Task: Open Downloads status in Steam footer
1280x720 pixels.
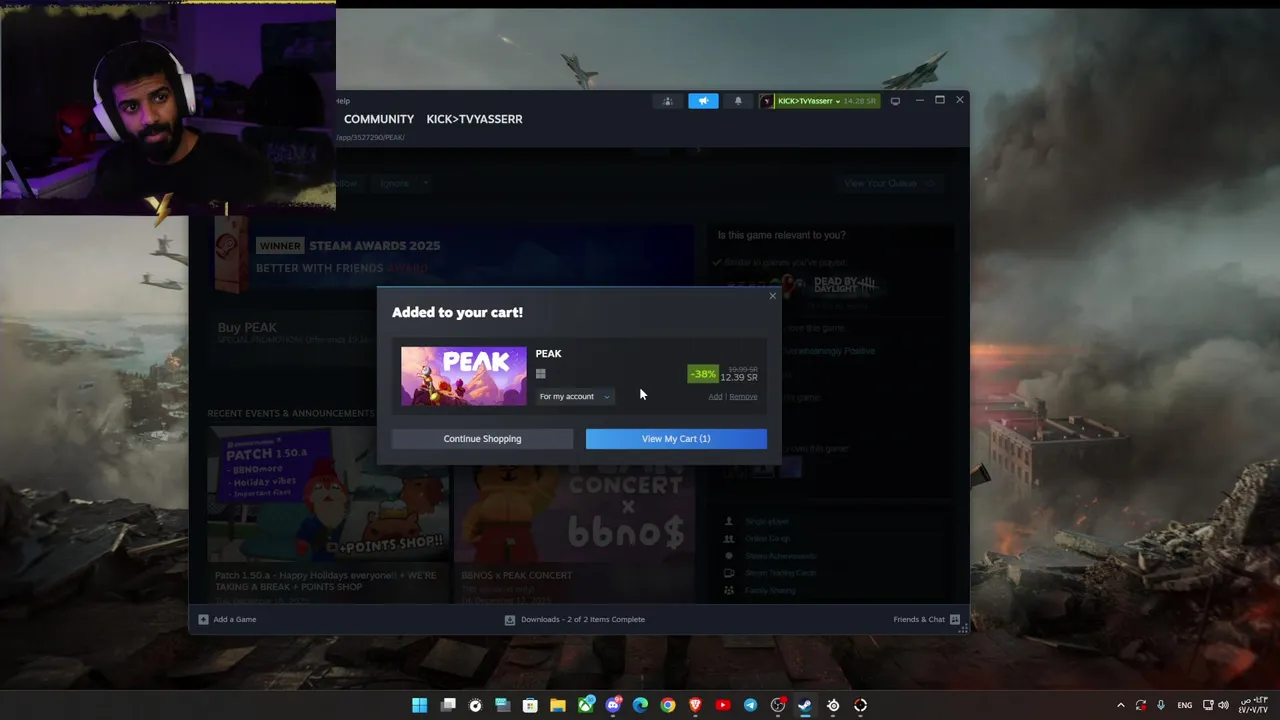Action: [x=575, y=619]
